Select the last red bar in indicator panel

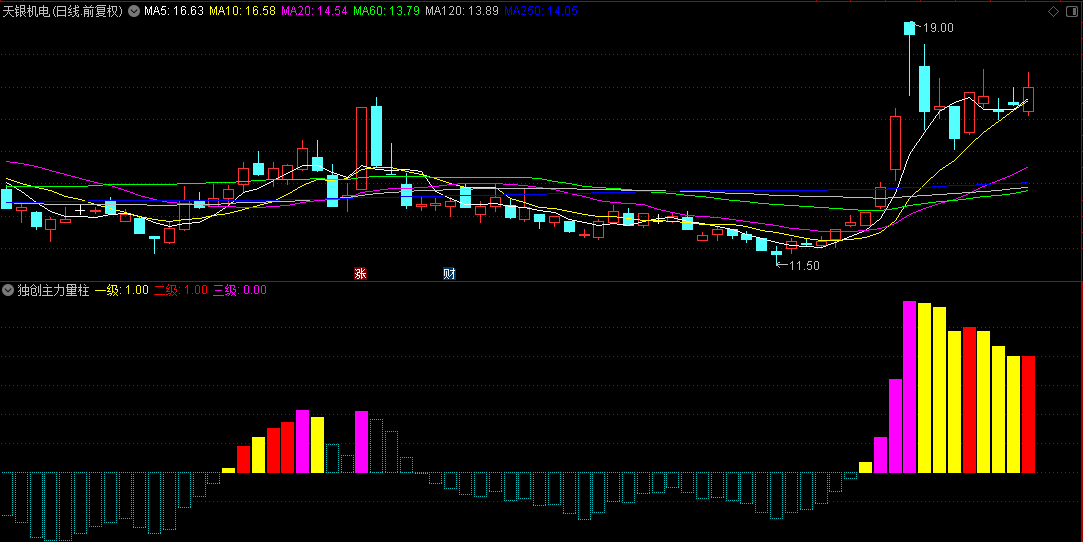click(x=1028, y=414)
